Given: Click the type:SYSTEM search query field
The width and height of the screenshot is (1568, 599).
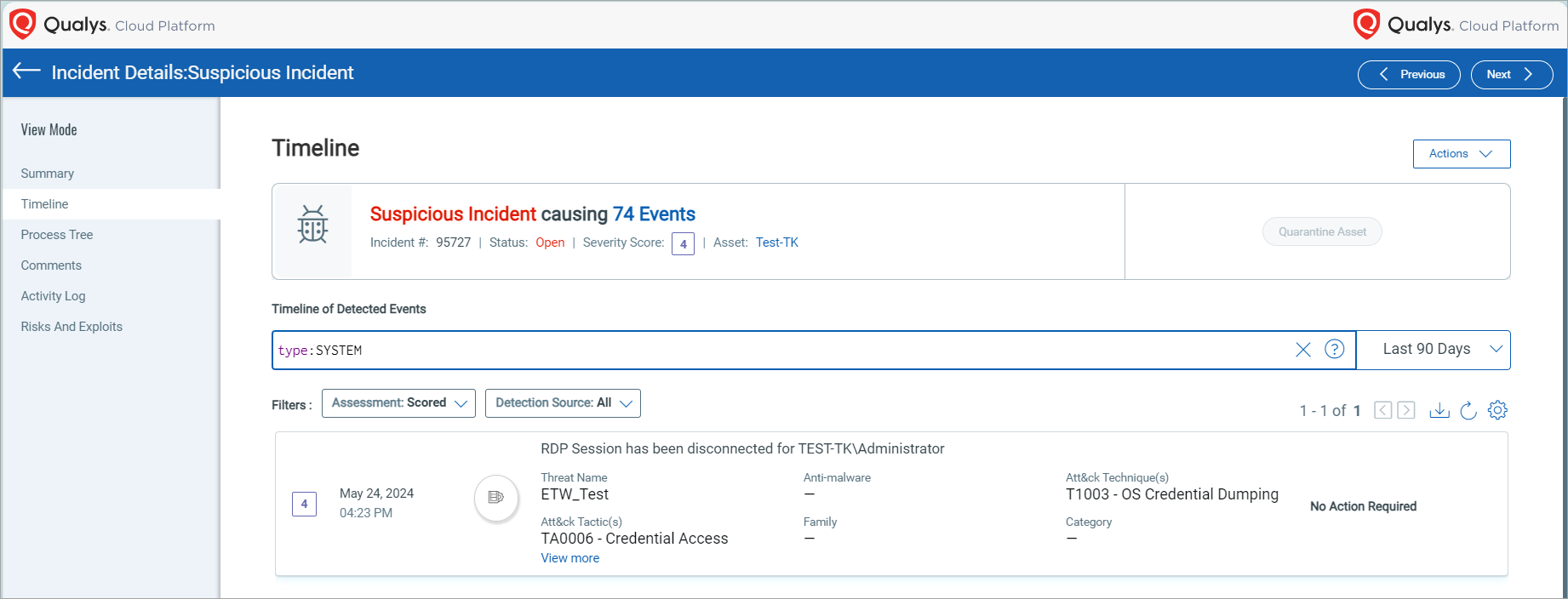Looking at the screenshot, I should pyautogui.click(x=766, y=350).
